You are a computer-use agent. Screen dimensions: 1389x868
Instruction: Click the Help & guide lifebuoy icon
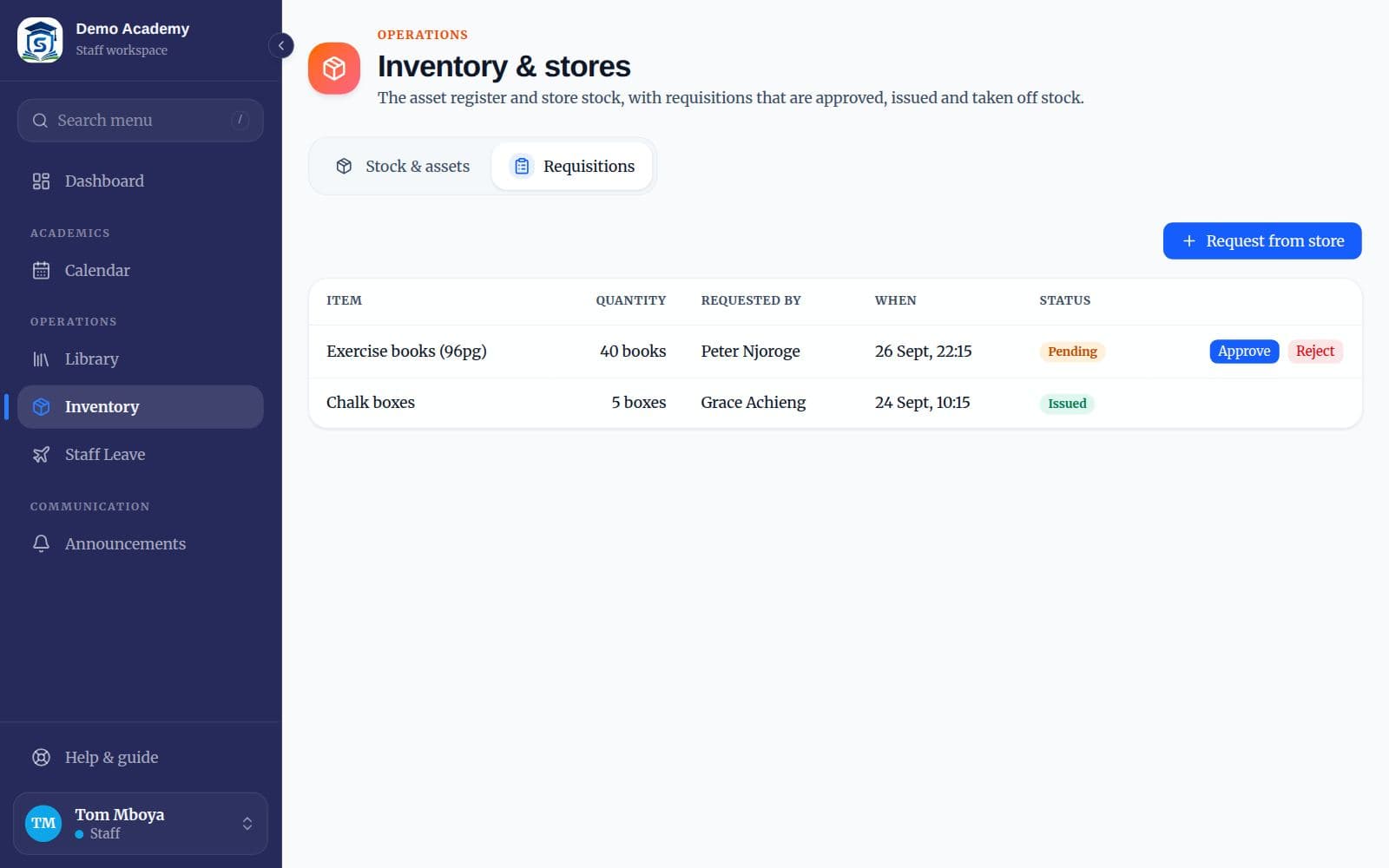41,758
